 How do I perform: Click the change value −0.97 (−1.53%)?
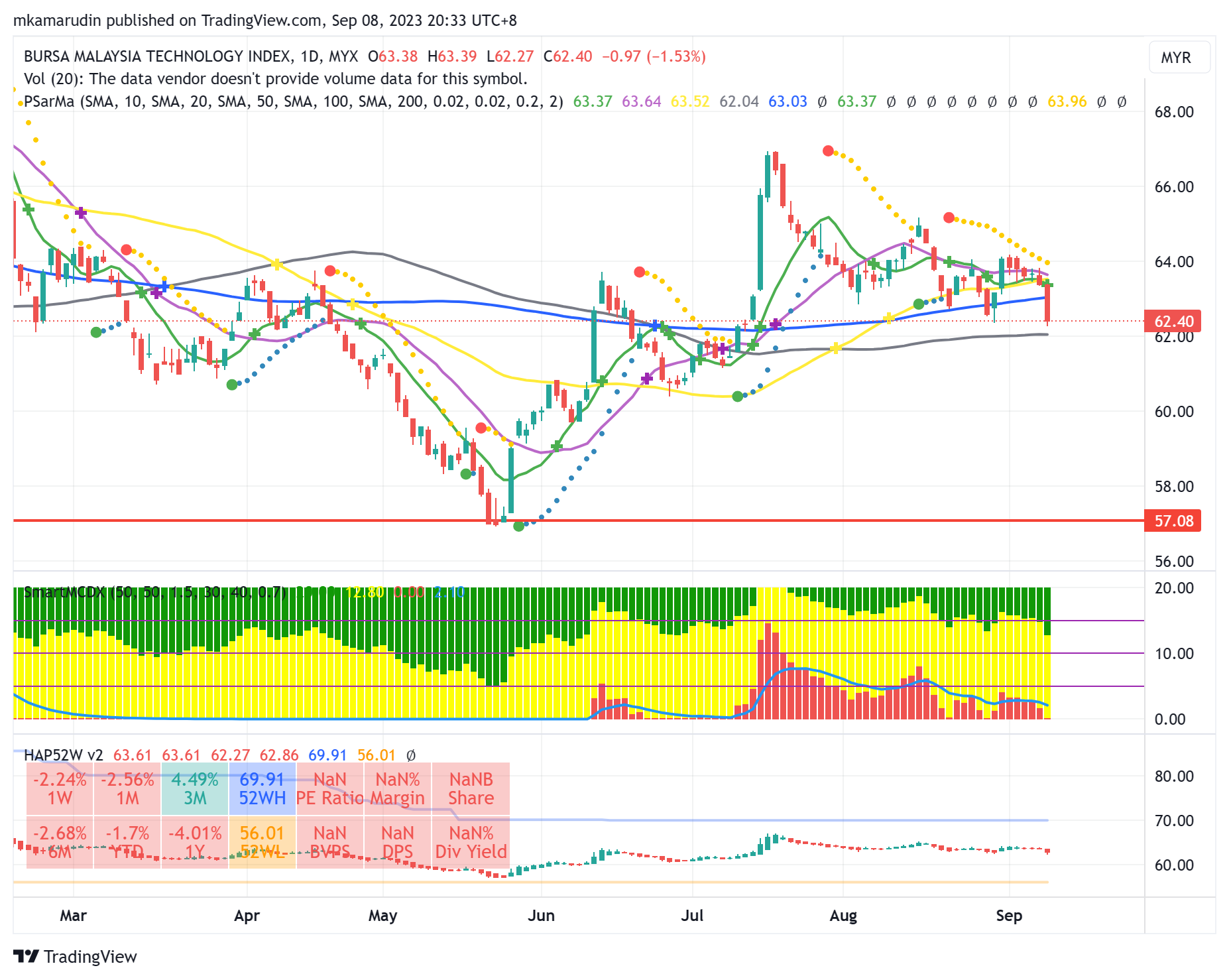coord(654,56)
